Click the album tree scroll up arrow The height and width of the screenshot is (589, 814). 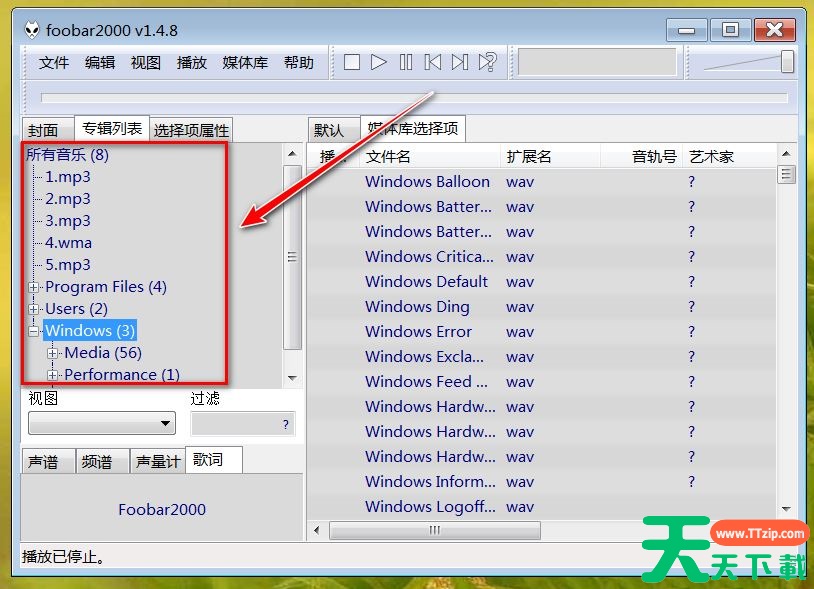click(292, 154)
